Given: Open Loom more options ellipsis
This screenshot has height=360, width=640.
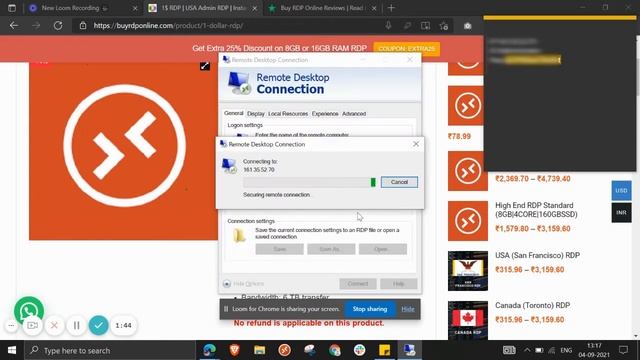Looking at the screenshot, I should click(x=11, y=325).
